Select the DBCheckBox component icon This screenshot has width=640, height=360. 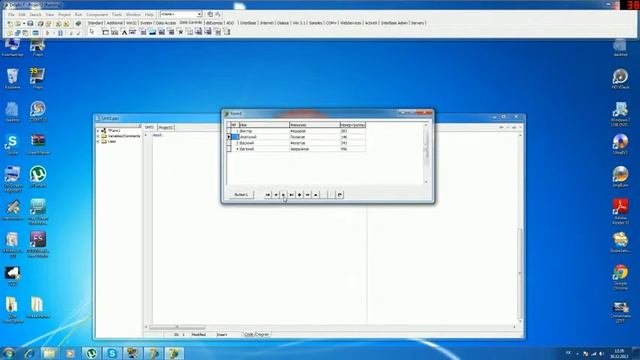point(180,32)
